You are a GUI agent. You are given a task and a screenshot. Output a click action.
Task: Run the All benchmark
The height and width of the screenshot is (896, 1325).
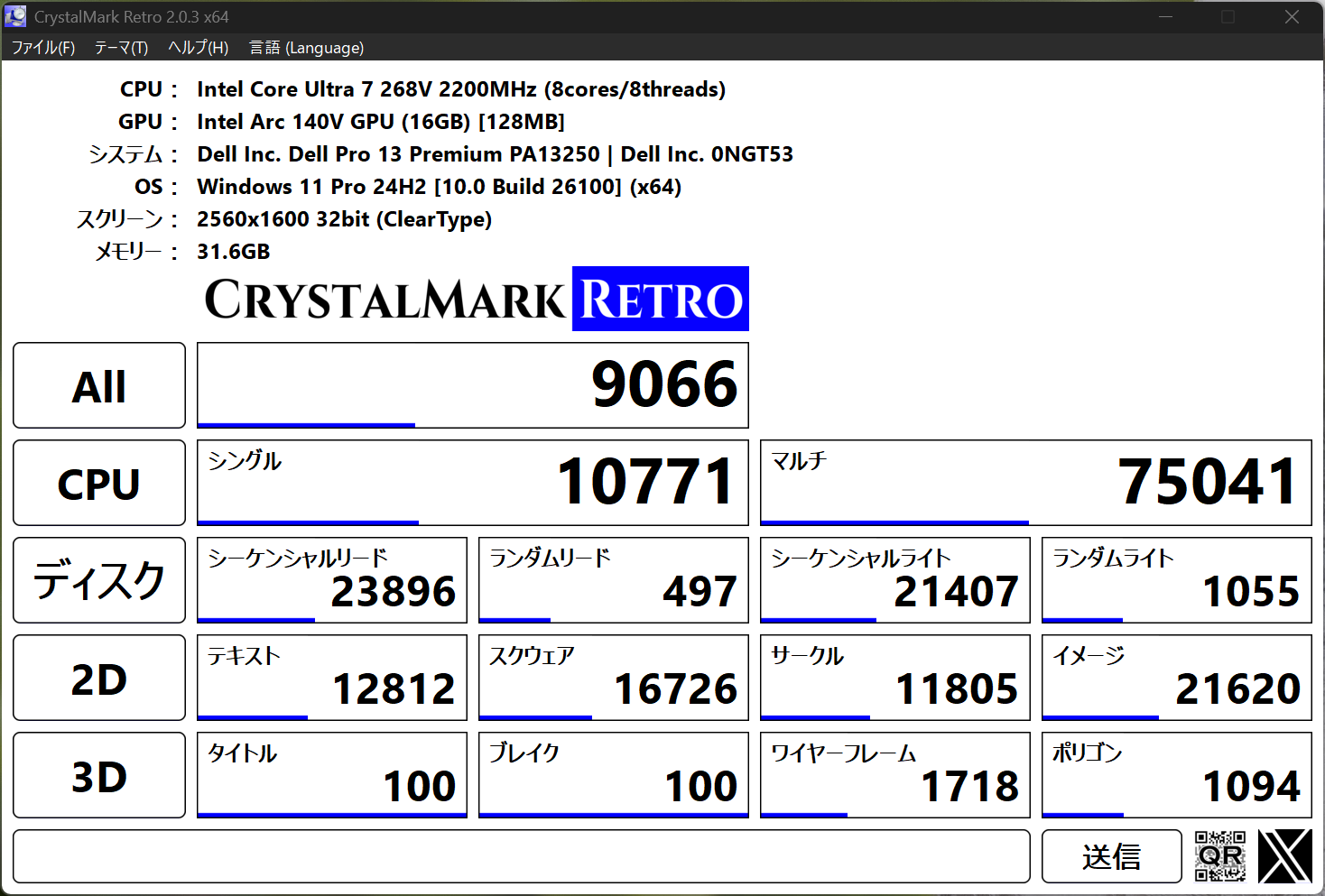click(98, 385)
